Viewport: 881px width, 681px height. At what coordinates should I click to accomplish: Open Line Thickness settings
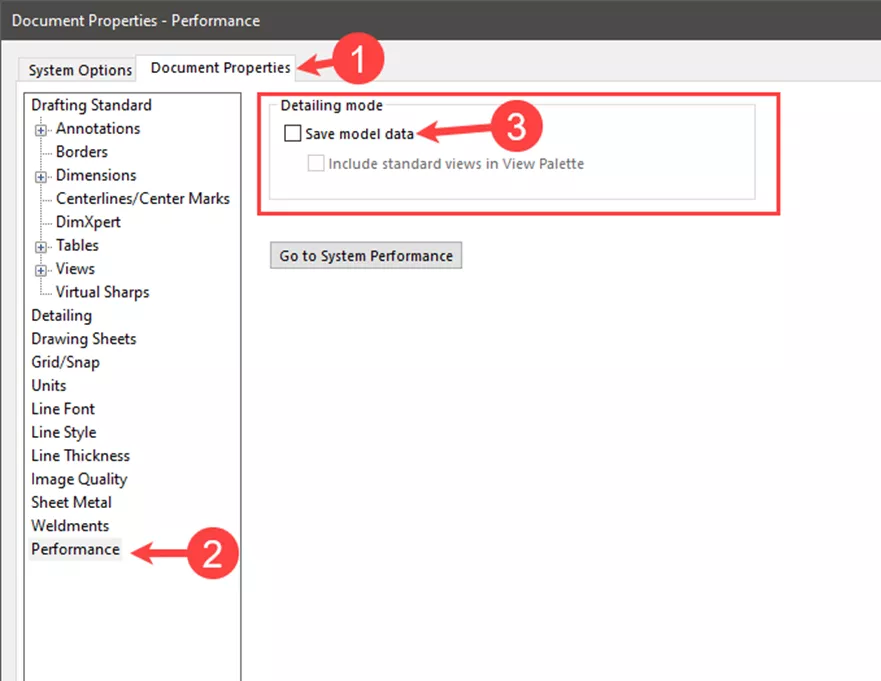point(80,456)
